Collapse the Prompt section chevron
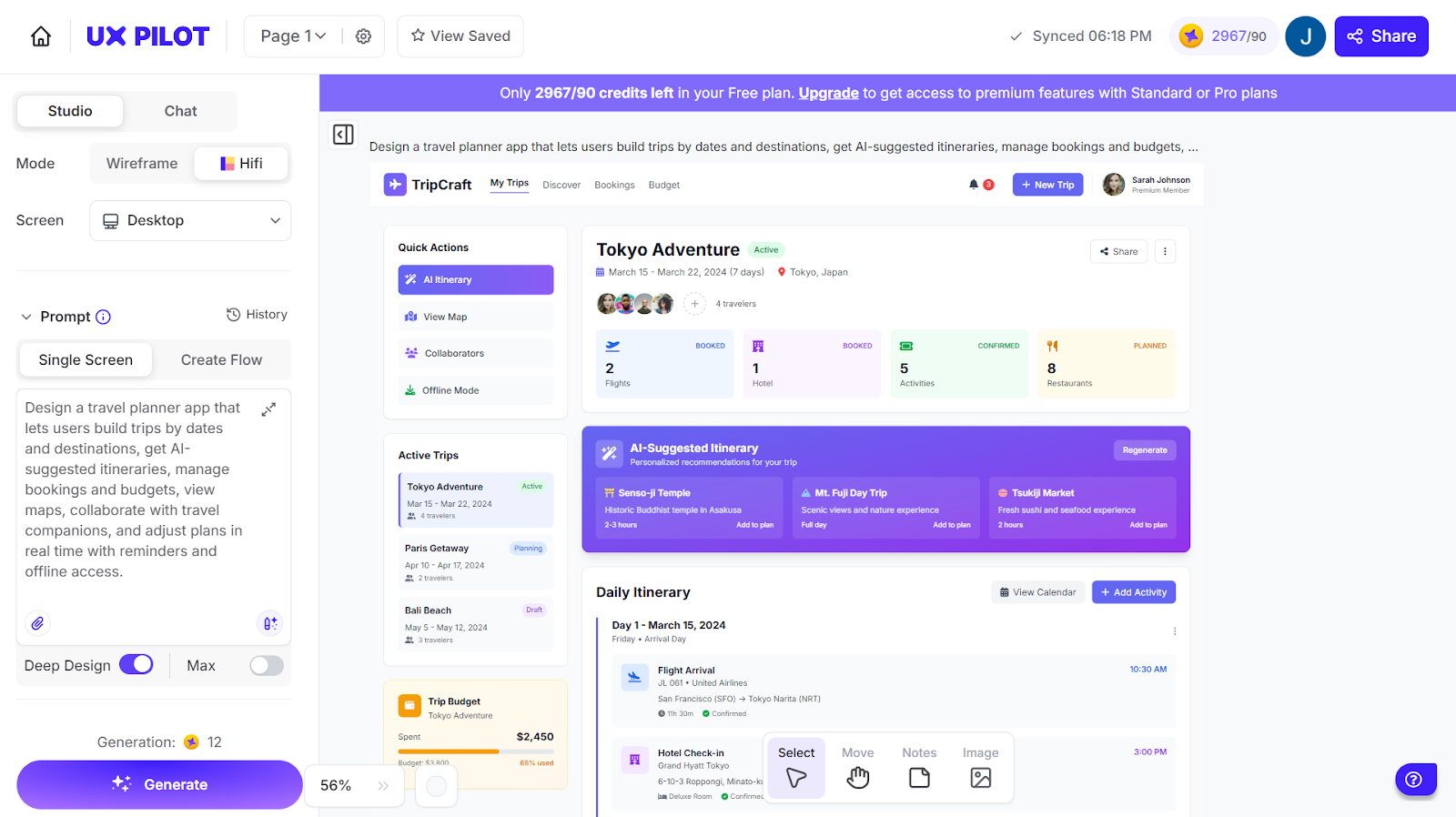The height and width of the screenshot is (817, 1456). tap(26, 317)
